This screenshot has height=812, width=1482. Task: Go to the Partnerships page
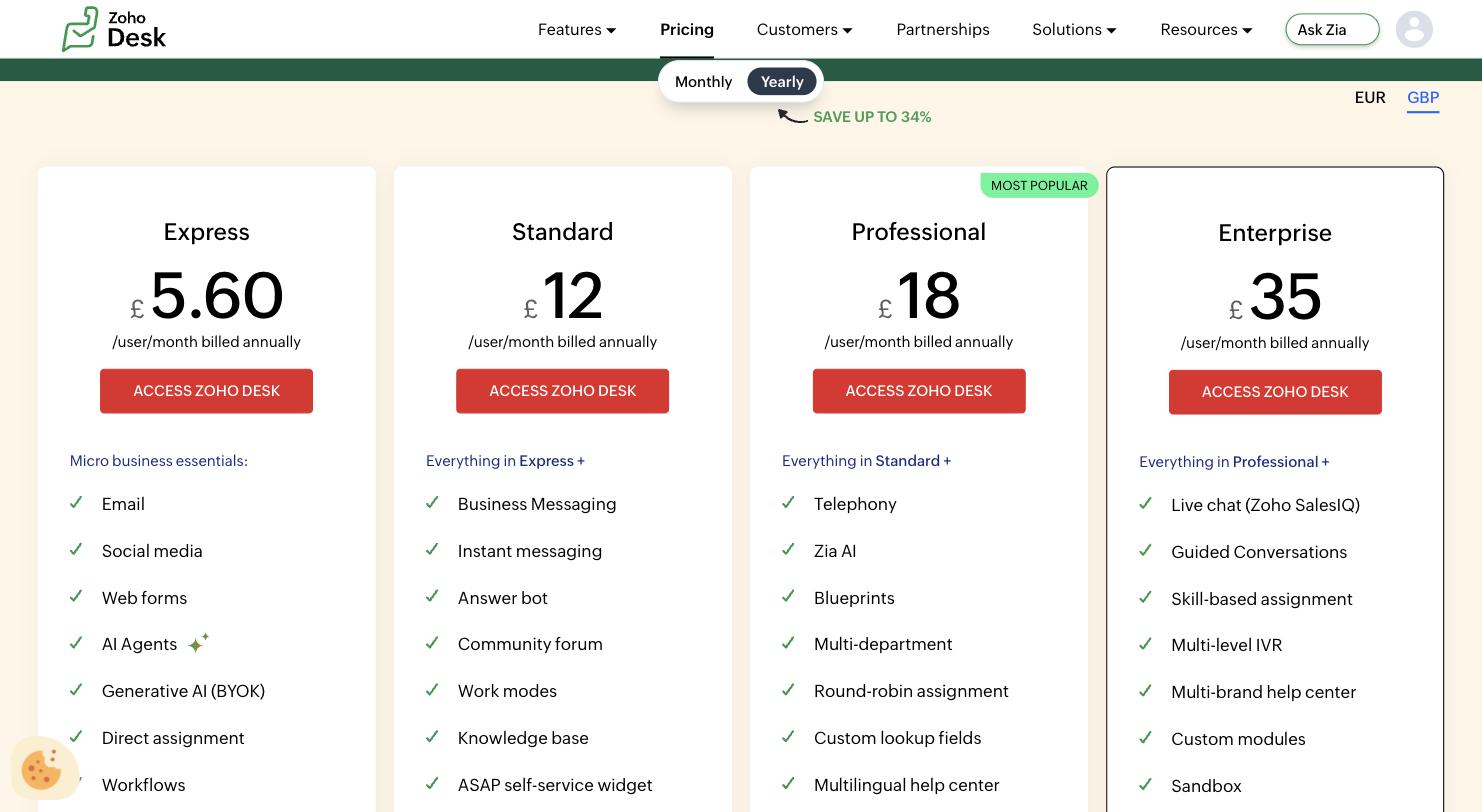pyautogui.click(x=943, y=29)
